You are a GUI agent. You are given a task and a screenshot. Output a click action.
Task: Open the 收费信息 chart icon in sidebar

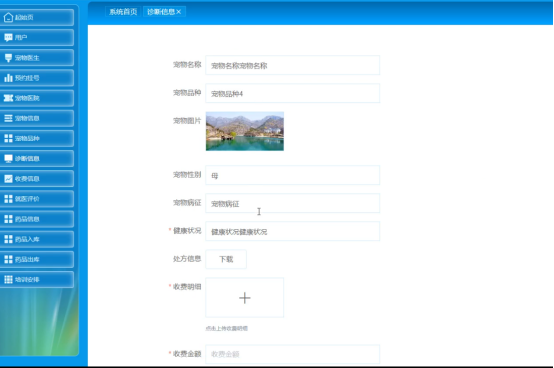pos(8,179)
